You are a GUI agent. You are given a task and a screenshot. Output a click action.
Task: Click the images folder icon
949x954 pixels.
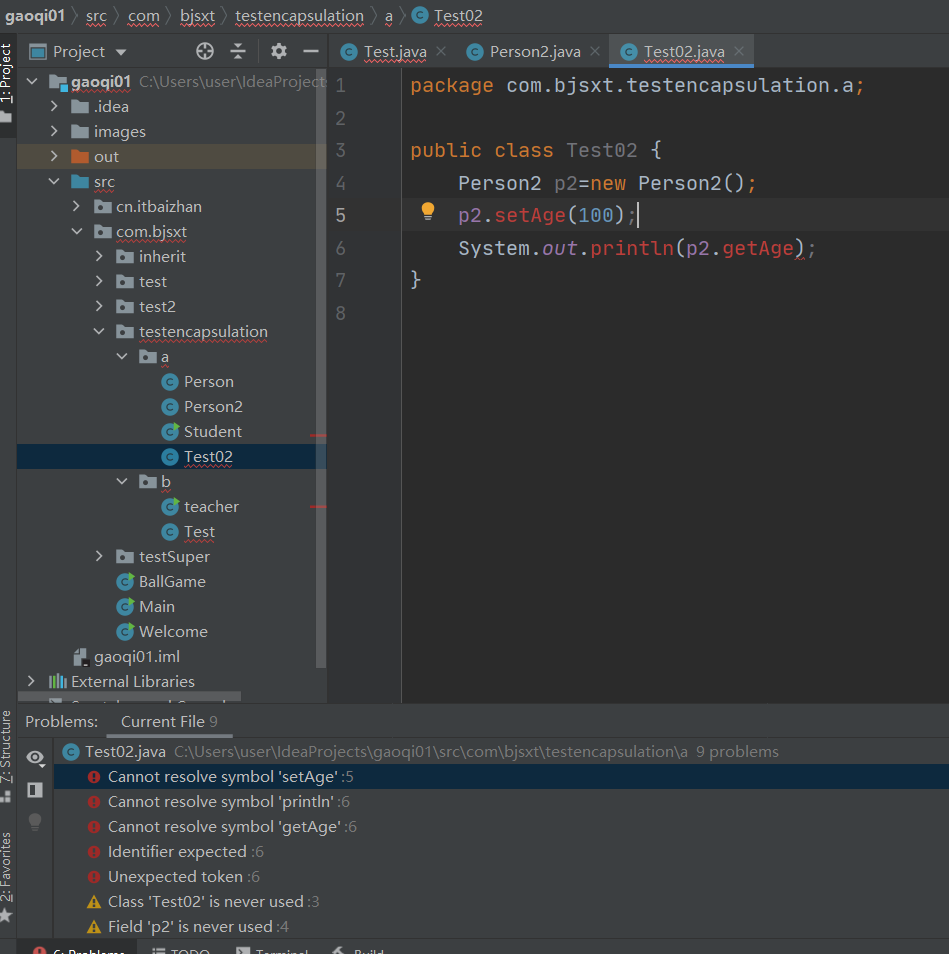pyautogui.click(x=80, y=132)
